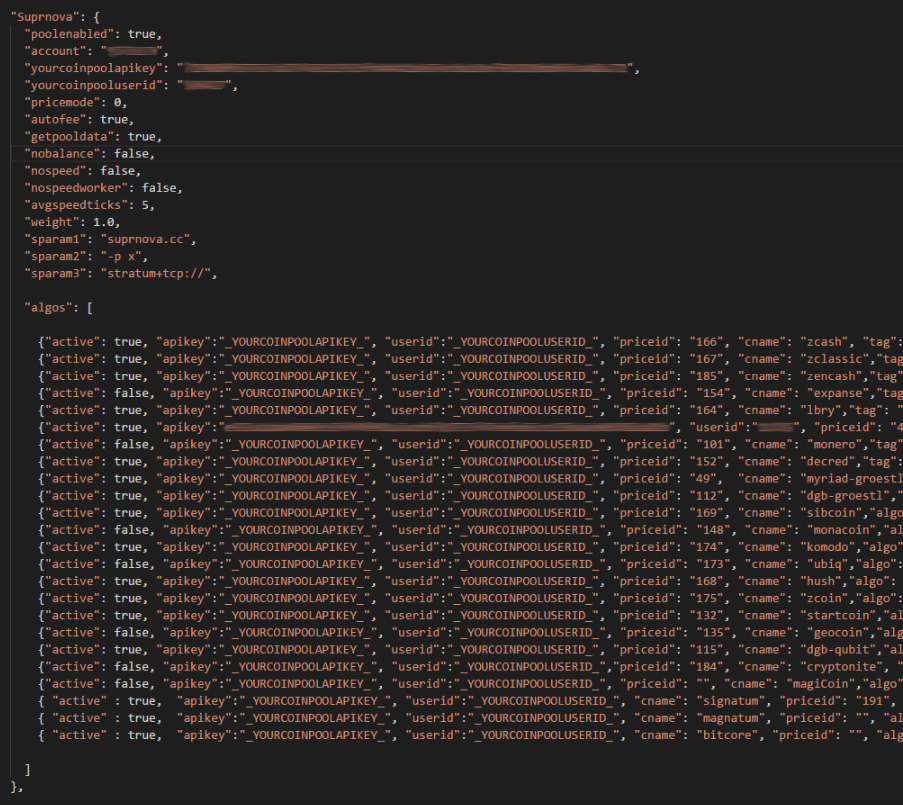903x805 pixels.
Task: Click the "yourcoinpooluserid" key at top
Action: (x=93, y=85)
